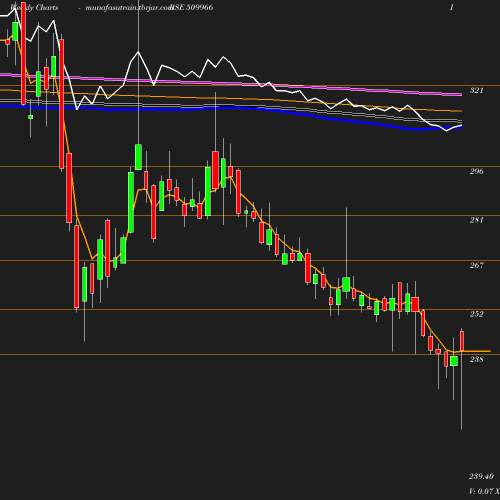Viewport: 500px width, 500px height.
Task: Select the 238 price level label
Action: pos(476,359)
